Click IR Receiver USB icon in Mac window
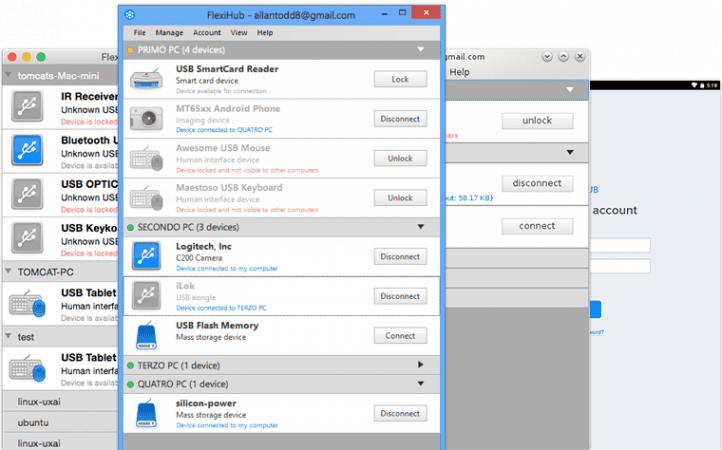 click(x=27, y=106)
